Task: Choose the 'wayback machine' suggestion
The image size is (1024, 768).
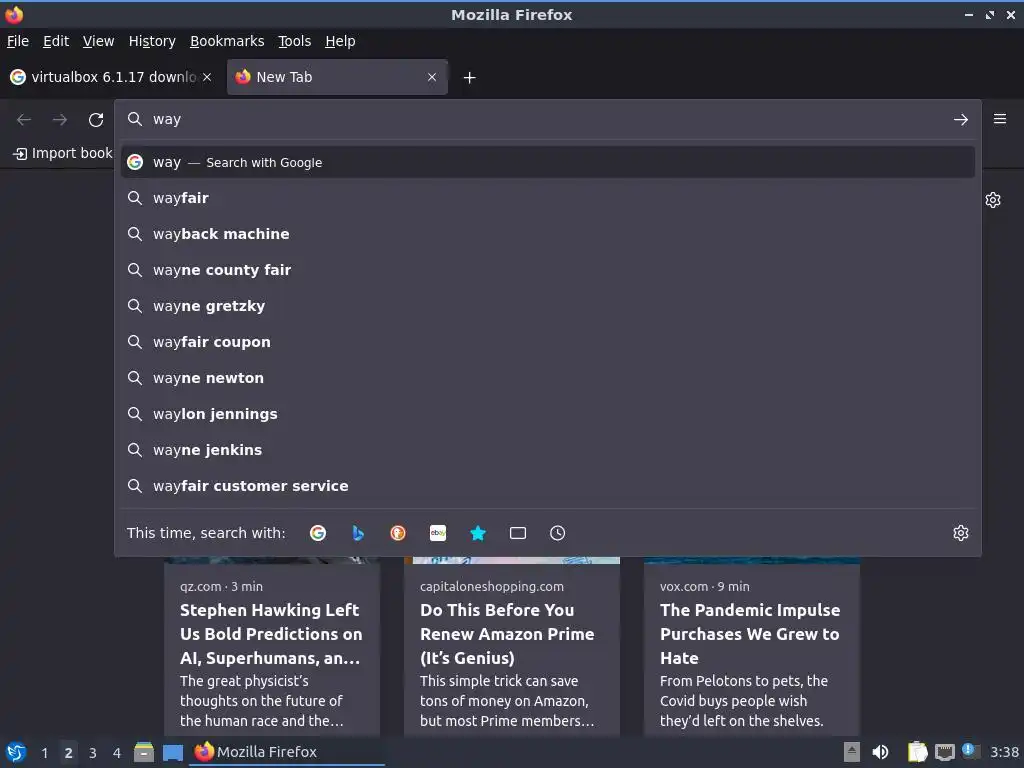Action: [548, 234]
